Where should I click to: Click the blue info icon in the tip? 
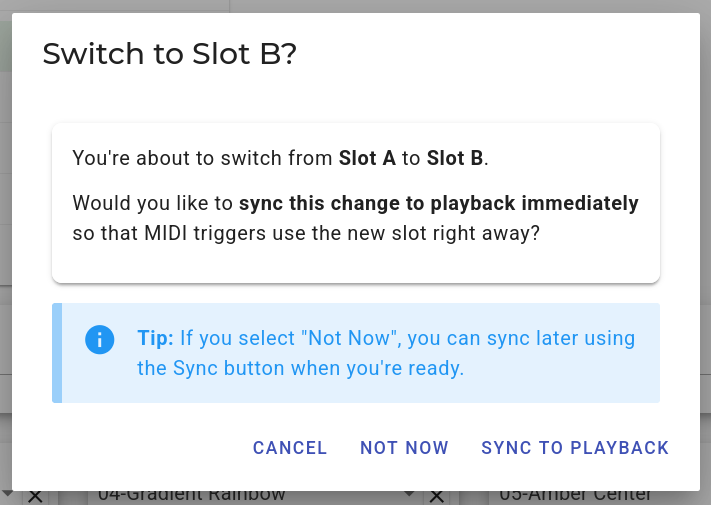tap(100, 339)
